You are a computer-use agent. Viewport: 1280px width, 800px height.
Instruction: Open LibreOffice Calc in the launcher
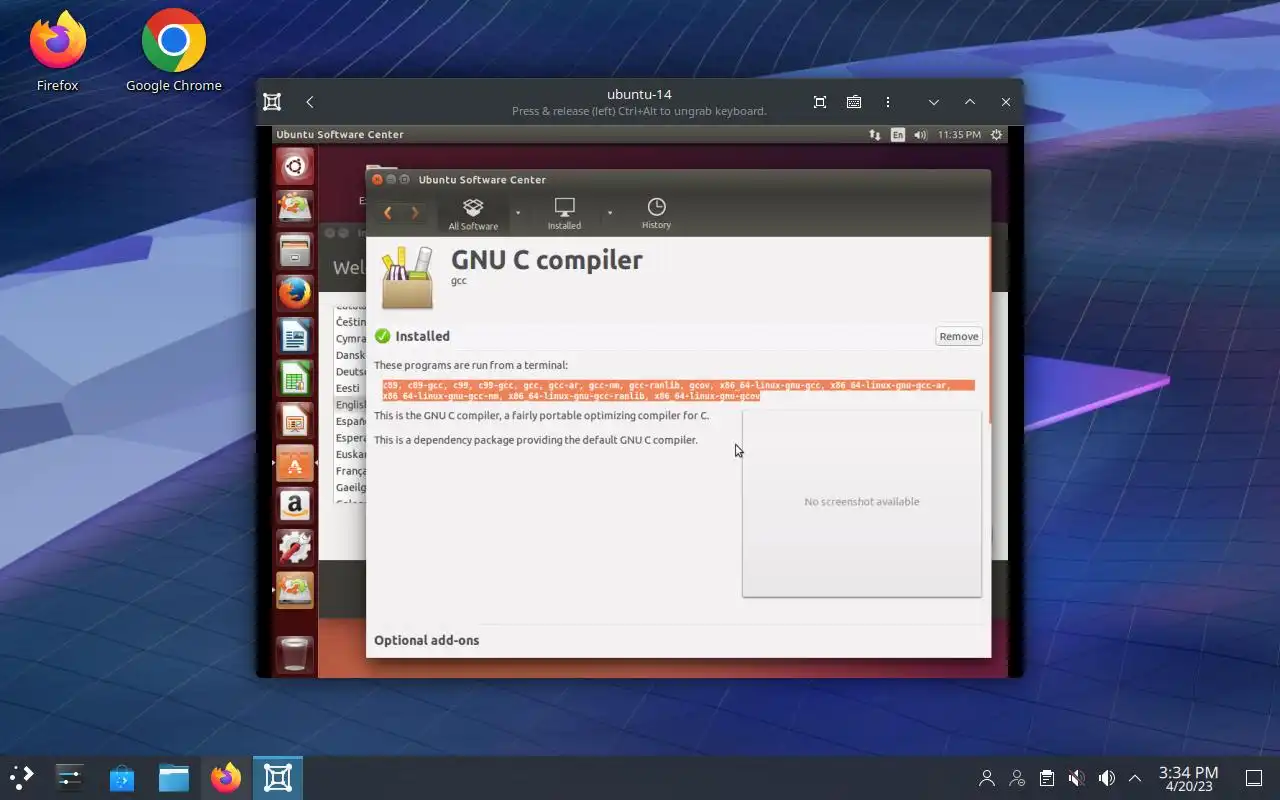coord(295,379)
